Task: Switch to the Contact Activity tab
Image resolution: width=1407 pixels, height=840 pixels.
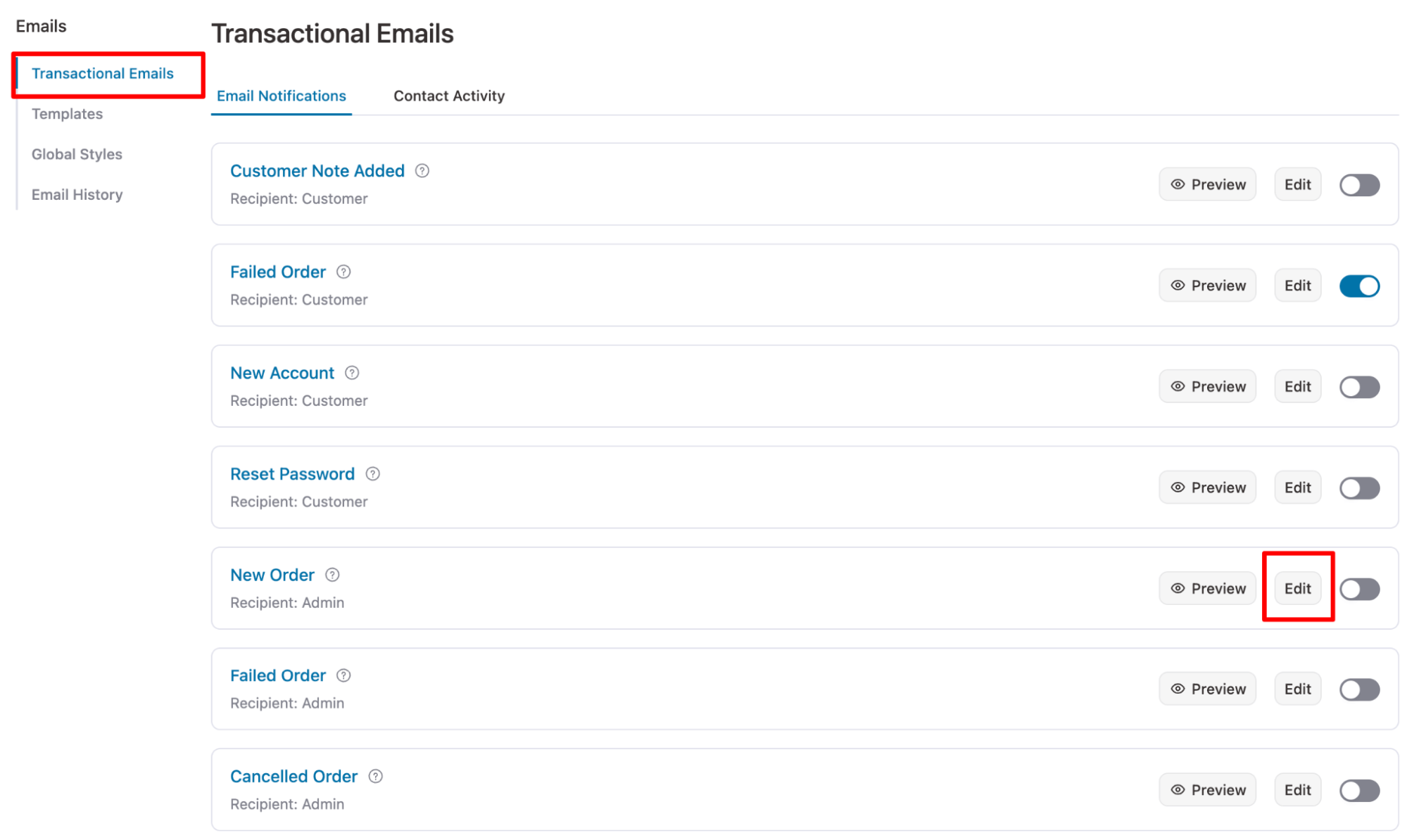Action: click(449, 96)
